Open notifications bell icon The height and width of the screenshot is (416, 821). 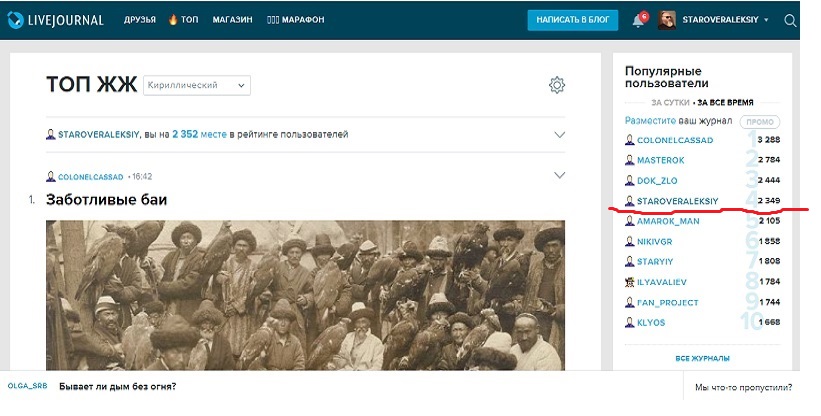click(x=638, y=21)
